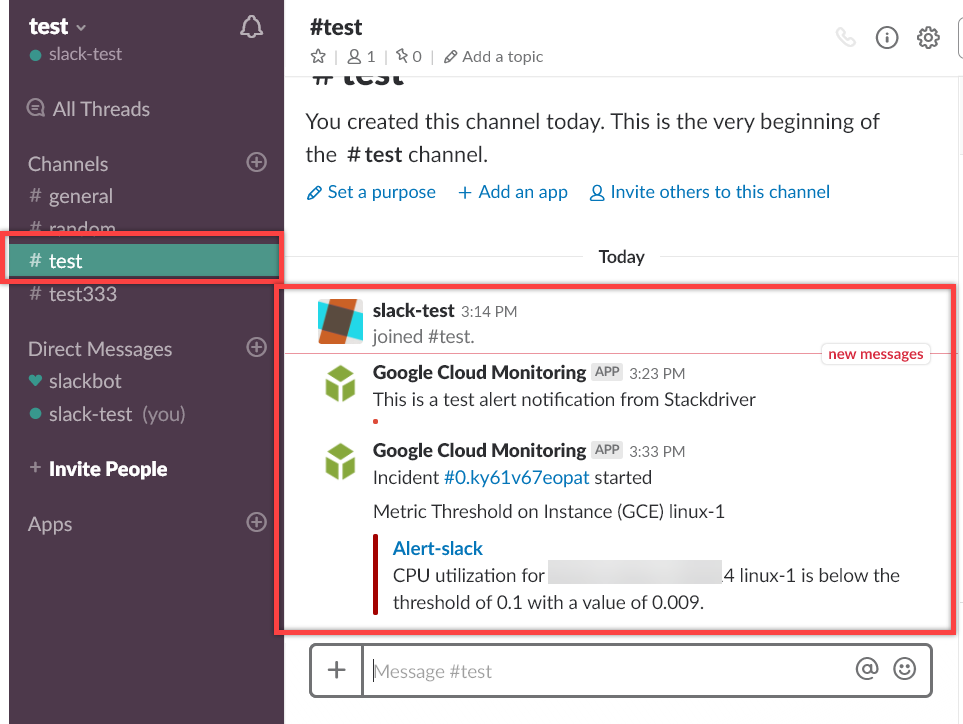Click Google Cloud Monitoring icon at 3:33 PM

tap(340, 461)
